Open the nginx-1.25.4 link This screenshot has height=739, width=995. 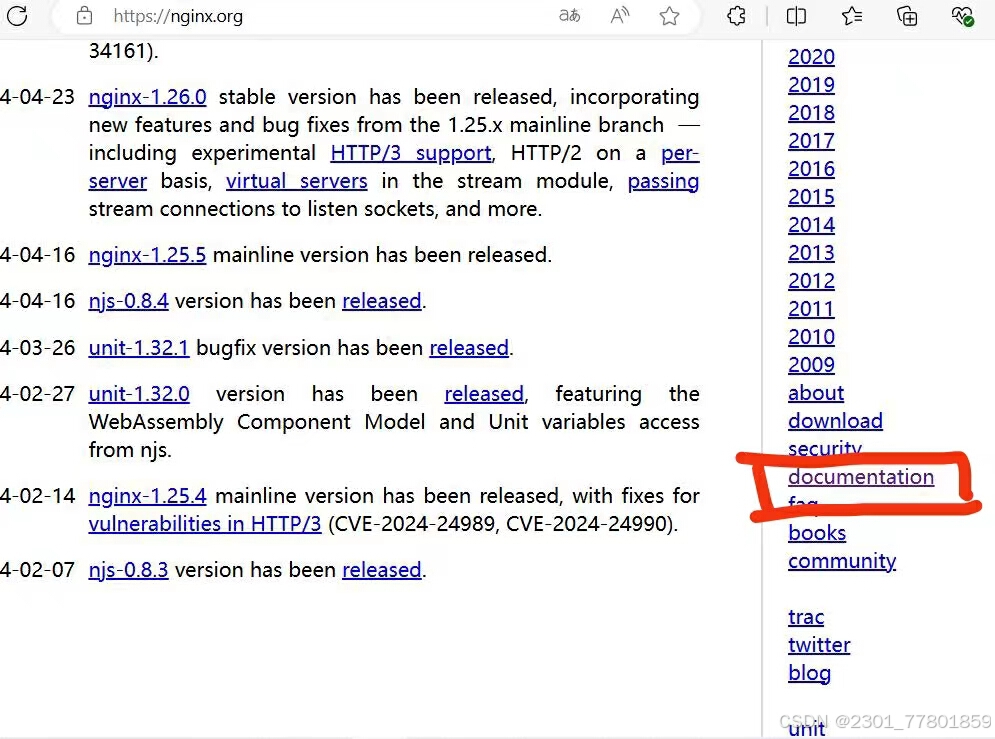coord(147,496)
